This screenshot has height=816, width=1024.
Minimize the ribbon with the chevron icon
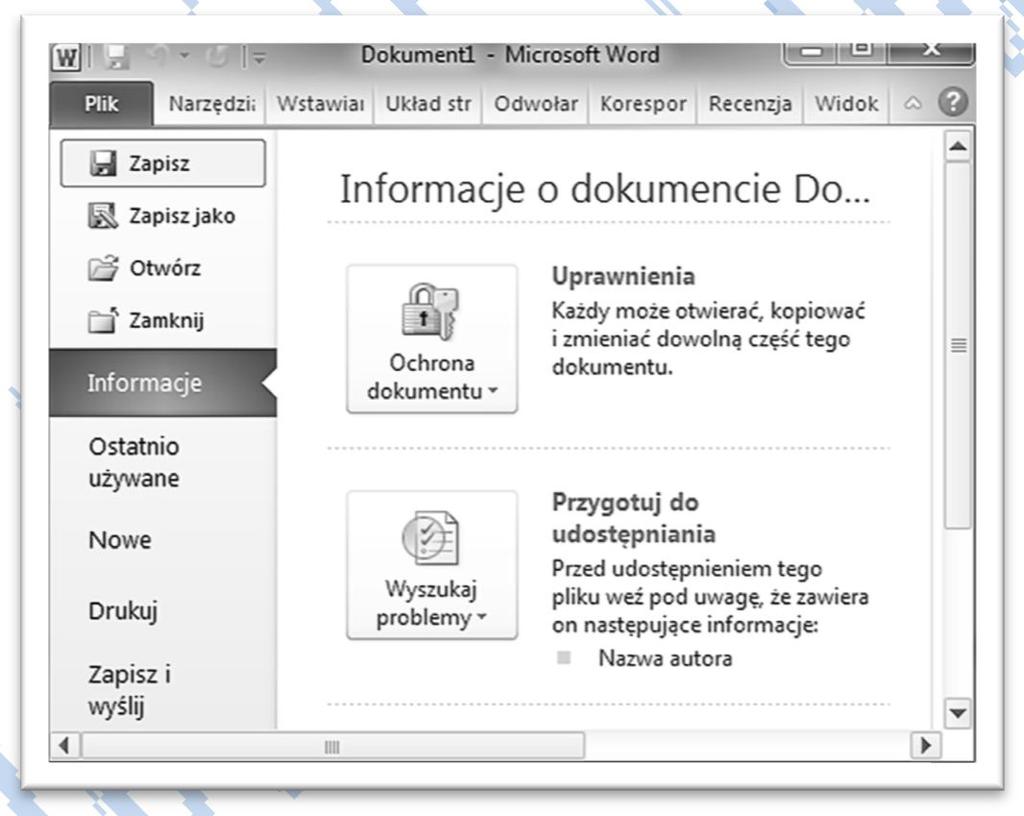[913, 103]
